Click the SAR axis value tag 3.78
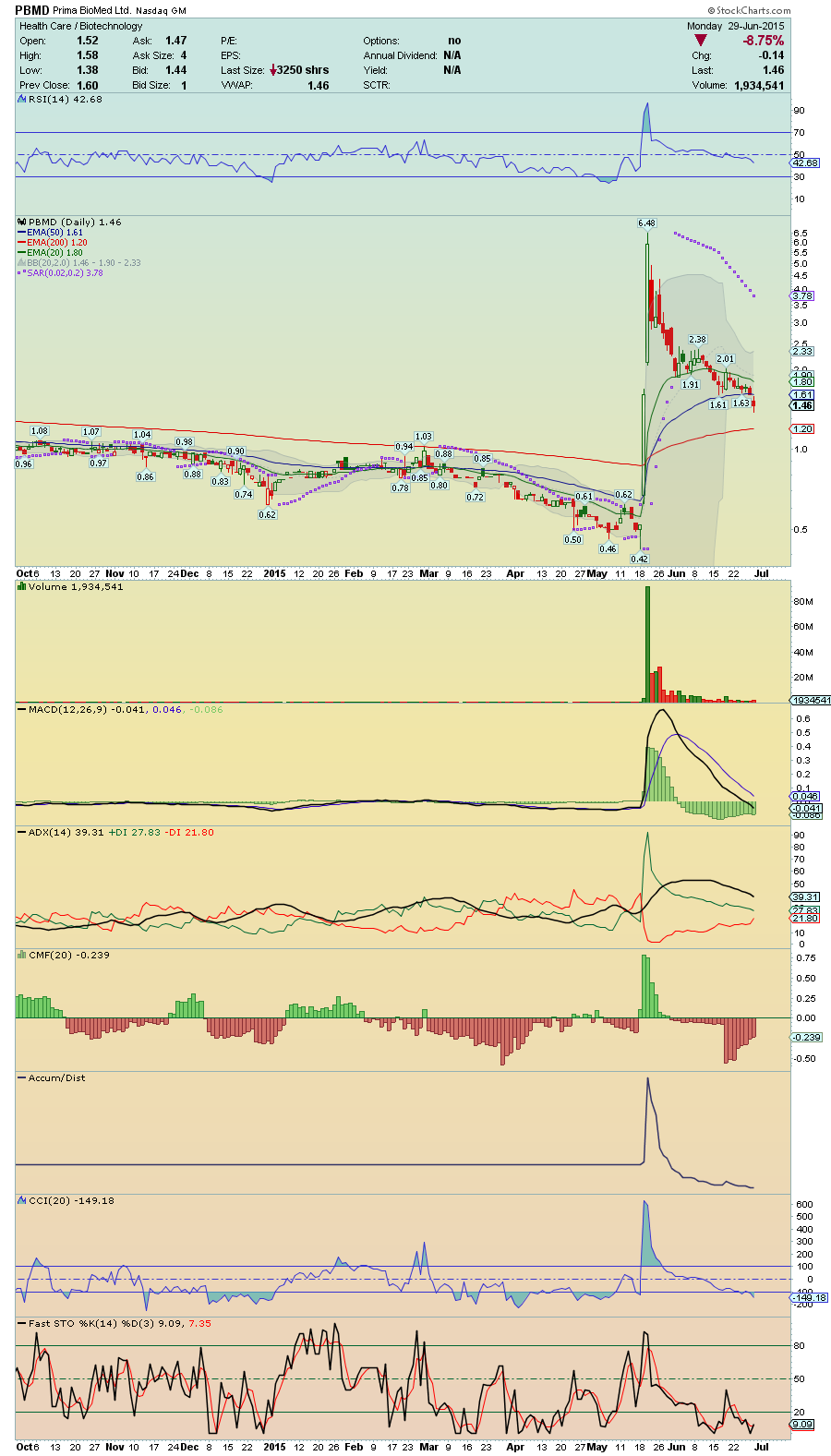The image size is (831, 1456). [x=803, y=296]
